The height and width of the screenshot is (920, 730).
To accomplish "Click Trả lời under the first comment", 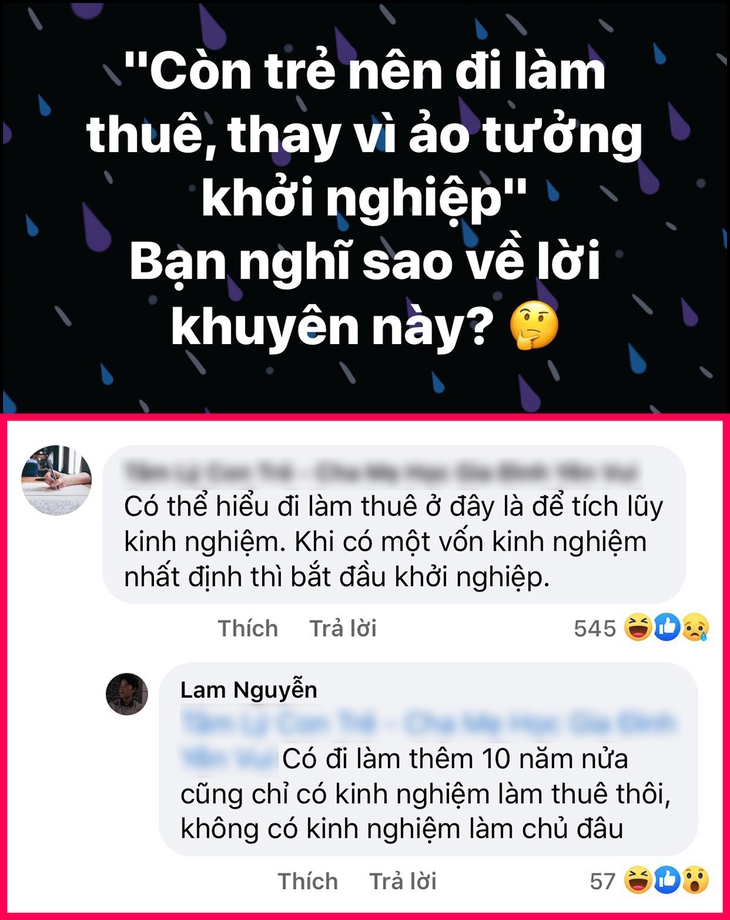I will (x=343, y=628).
